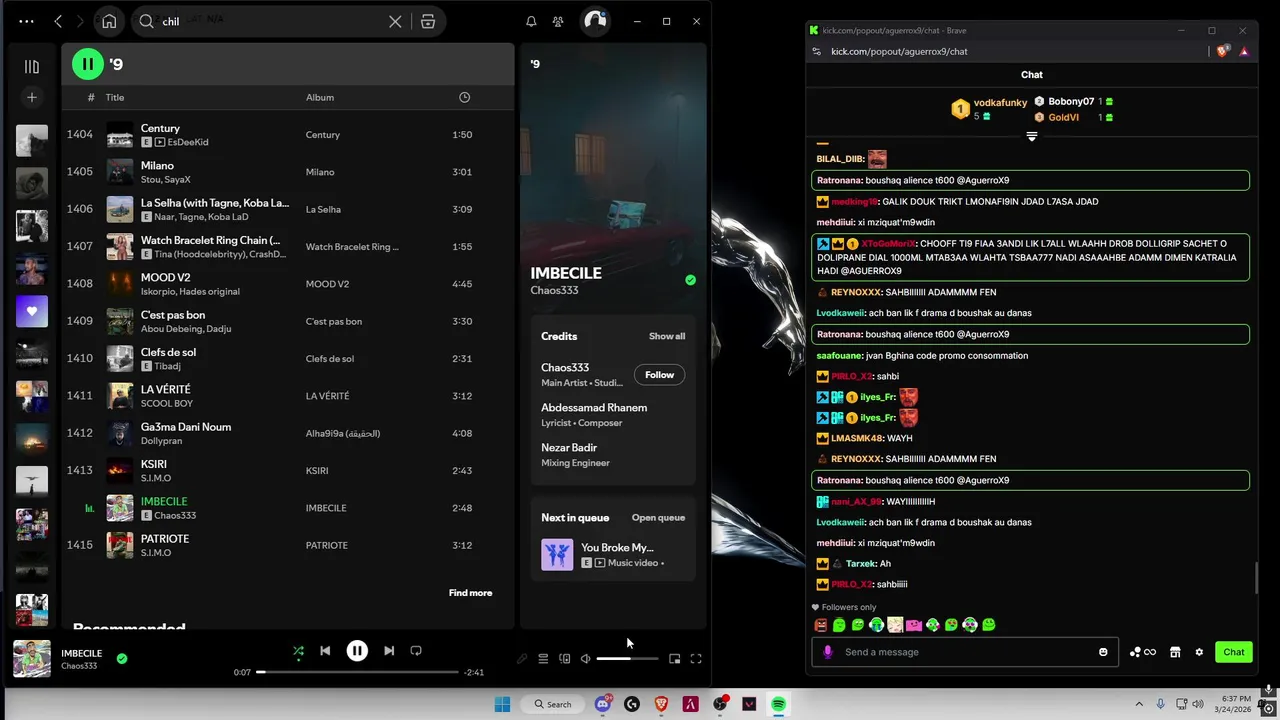Sort tracks by Album column header
Image resolution: width=1280 pixels, height=720 pixels.
(x=320, y=97)
